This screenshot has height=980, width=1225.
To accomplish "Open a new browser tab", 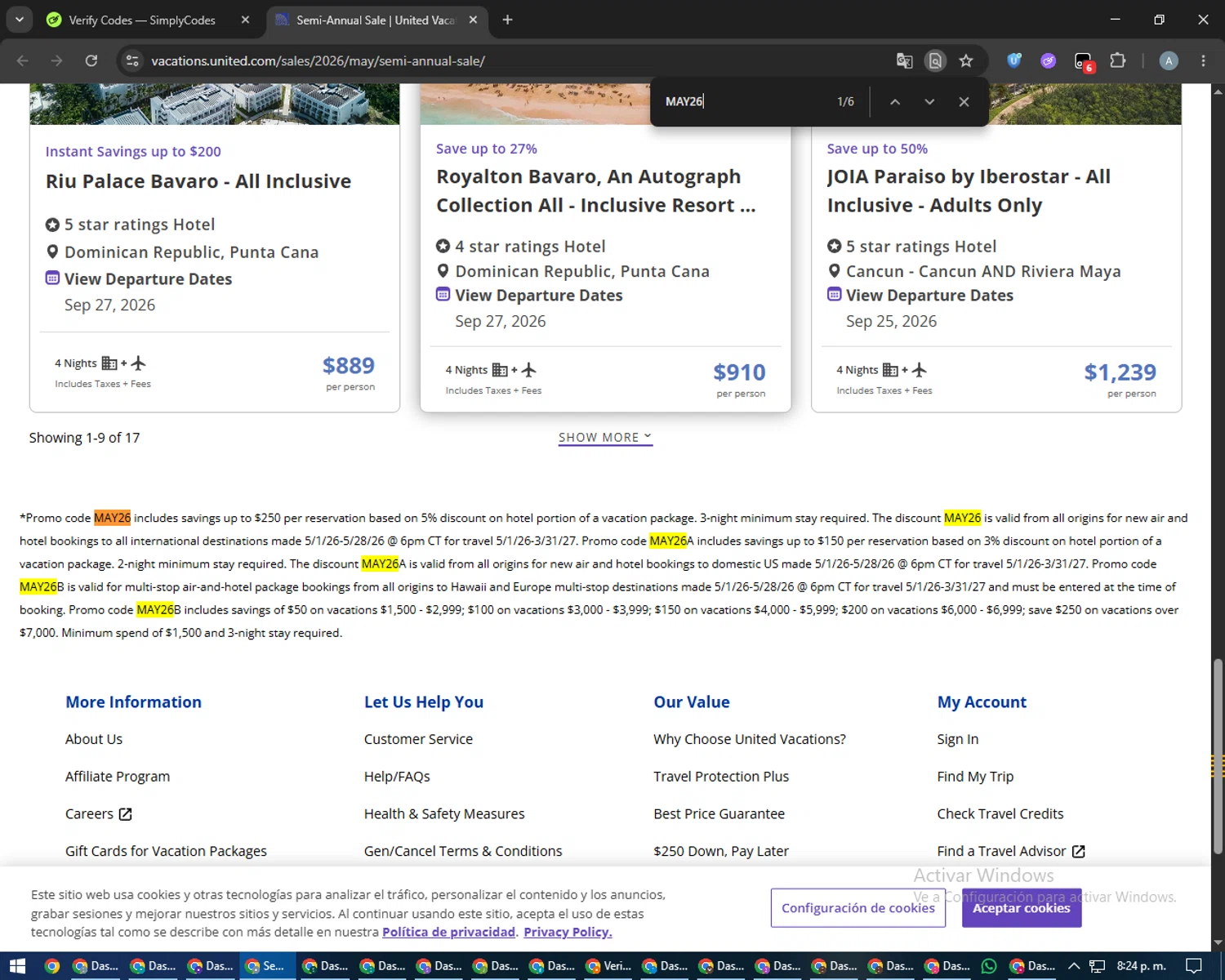I will (x=507, y=20).
